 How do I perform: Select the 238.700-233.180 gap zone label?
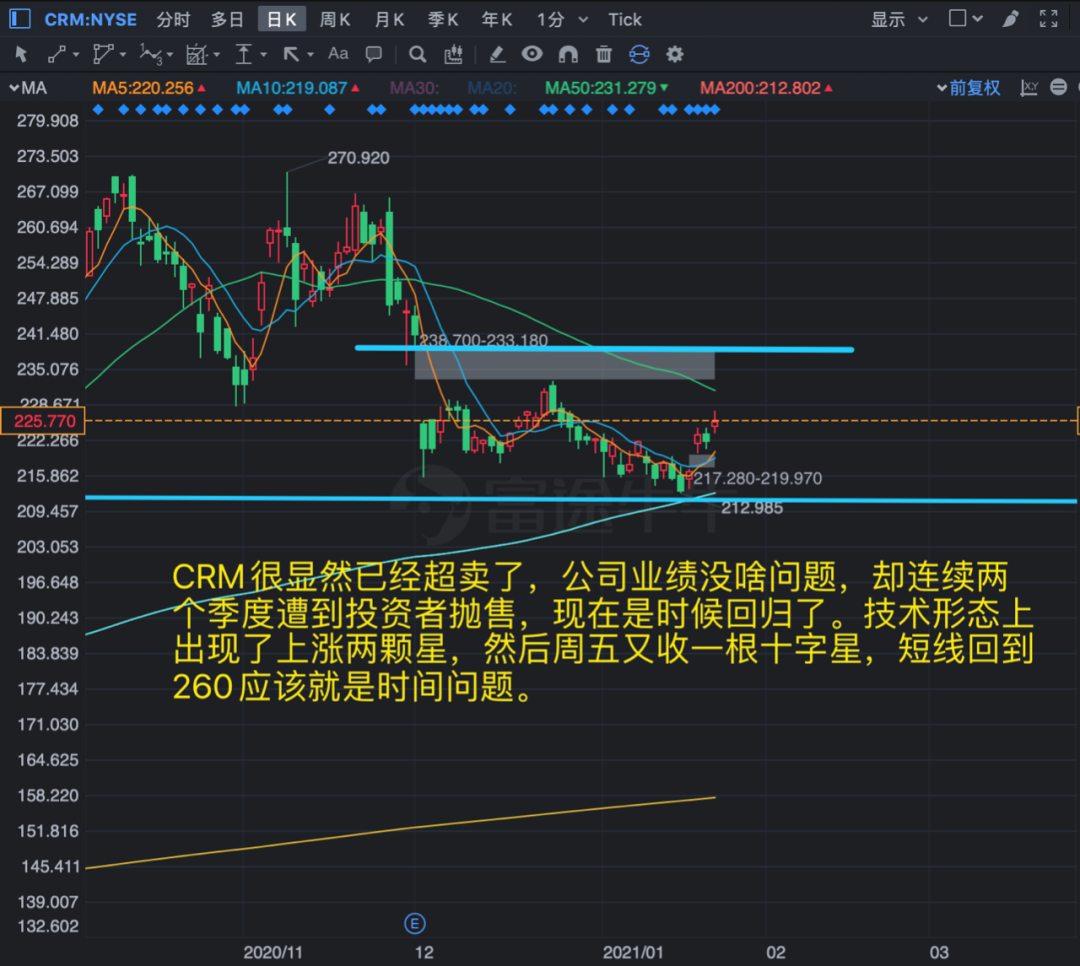point(484,340)
